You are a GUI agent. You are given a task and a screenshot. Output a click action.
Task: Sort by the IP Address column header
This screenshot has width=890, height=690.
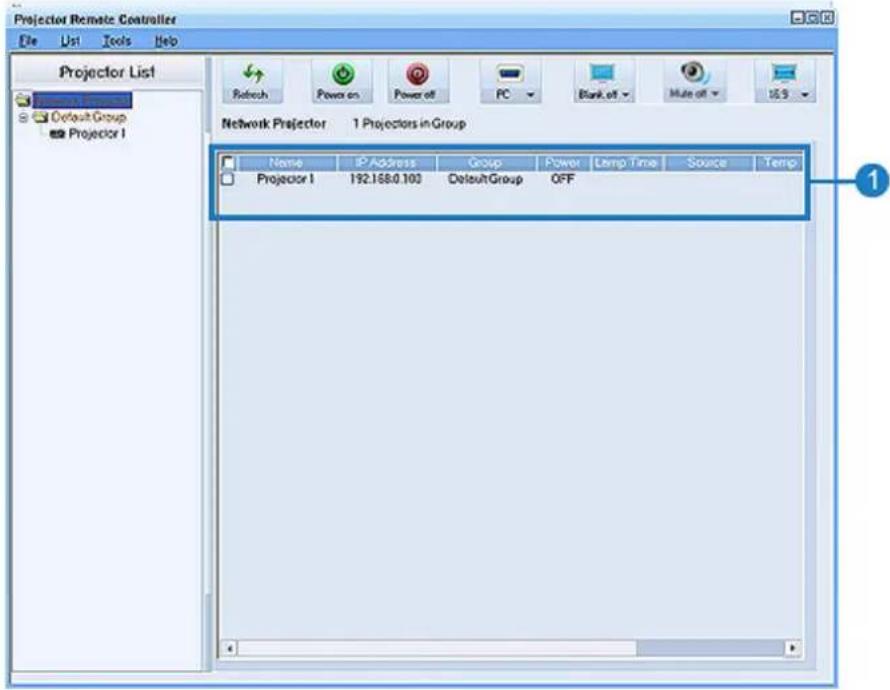tap(387, 163)
